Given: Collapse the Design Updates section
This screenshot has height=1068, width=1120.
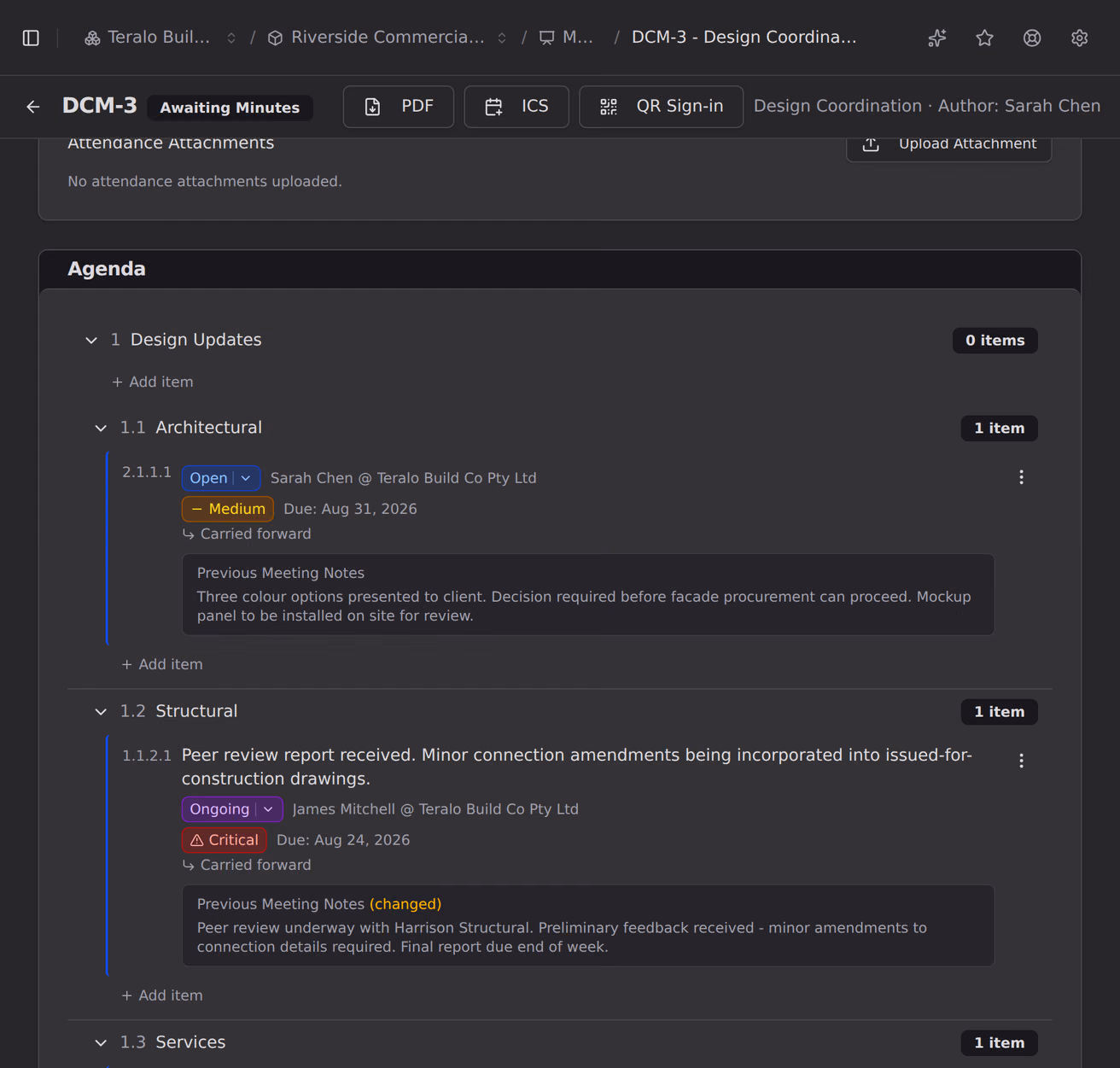Looking at the screenshot, I should point(91,341).
